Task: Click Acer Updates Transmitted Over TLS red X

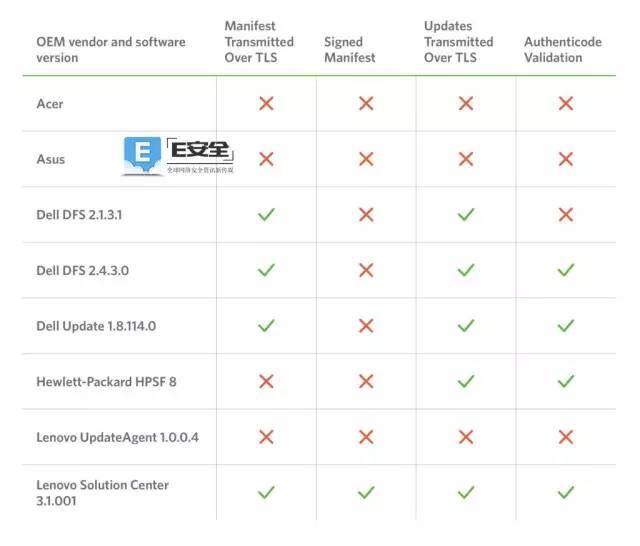Action: 466,103
